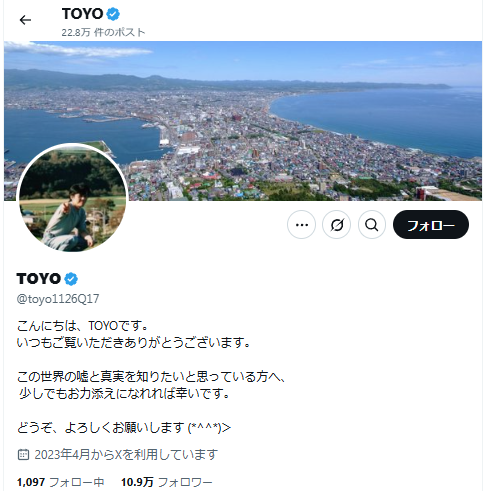The height and width of the screenshot is (491, 487).
Task: Open the three-dots more options menu
Action: 302,225
